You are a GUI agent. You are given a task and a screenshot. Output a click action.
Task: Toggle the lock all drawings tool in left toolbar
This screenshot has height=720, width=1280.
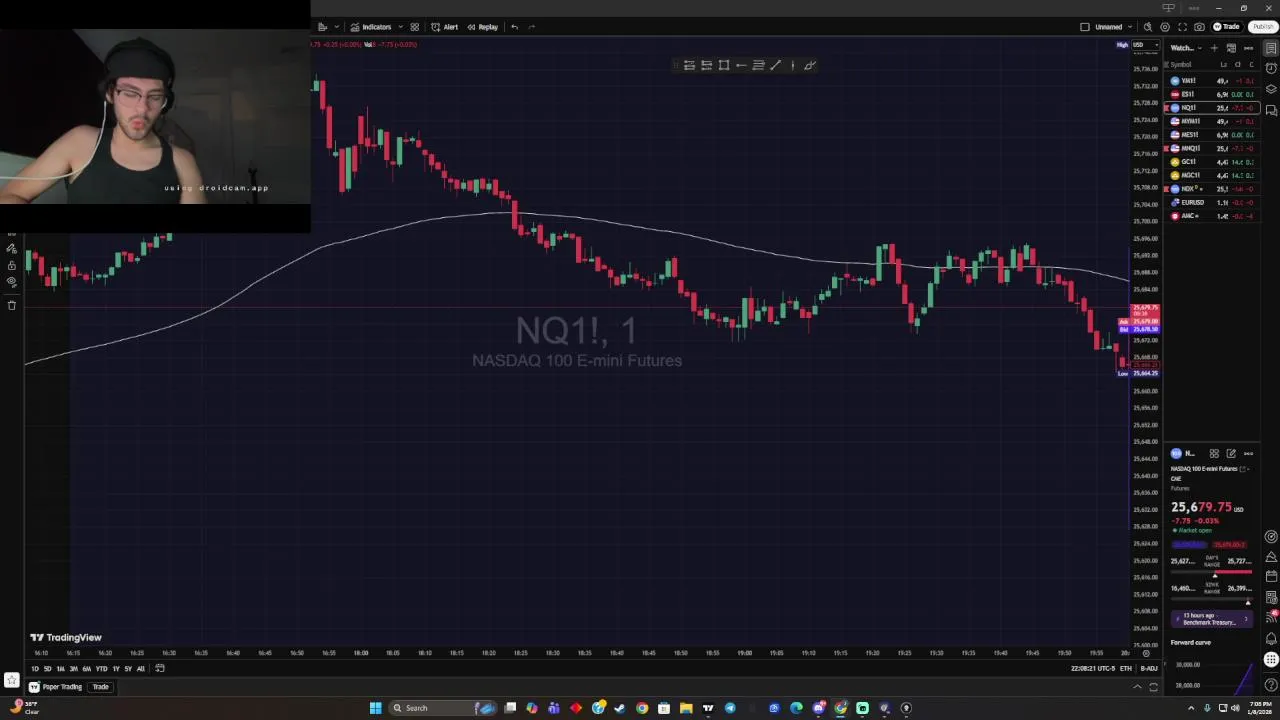tap(11, 265)
